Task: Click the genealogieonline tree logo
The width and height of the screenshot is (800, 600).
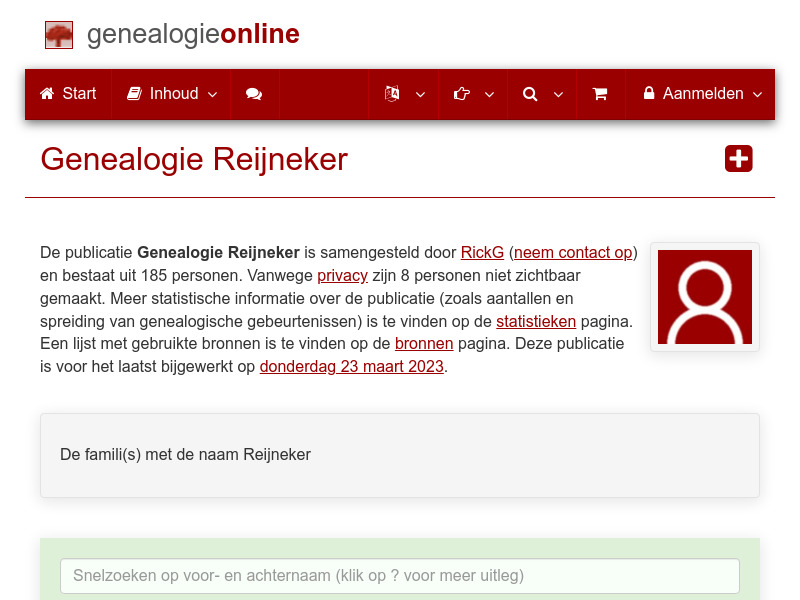Action: (x=59, y=34)
